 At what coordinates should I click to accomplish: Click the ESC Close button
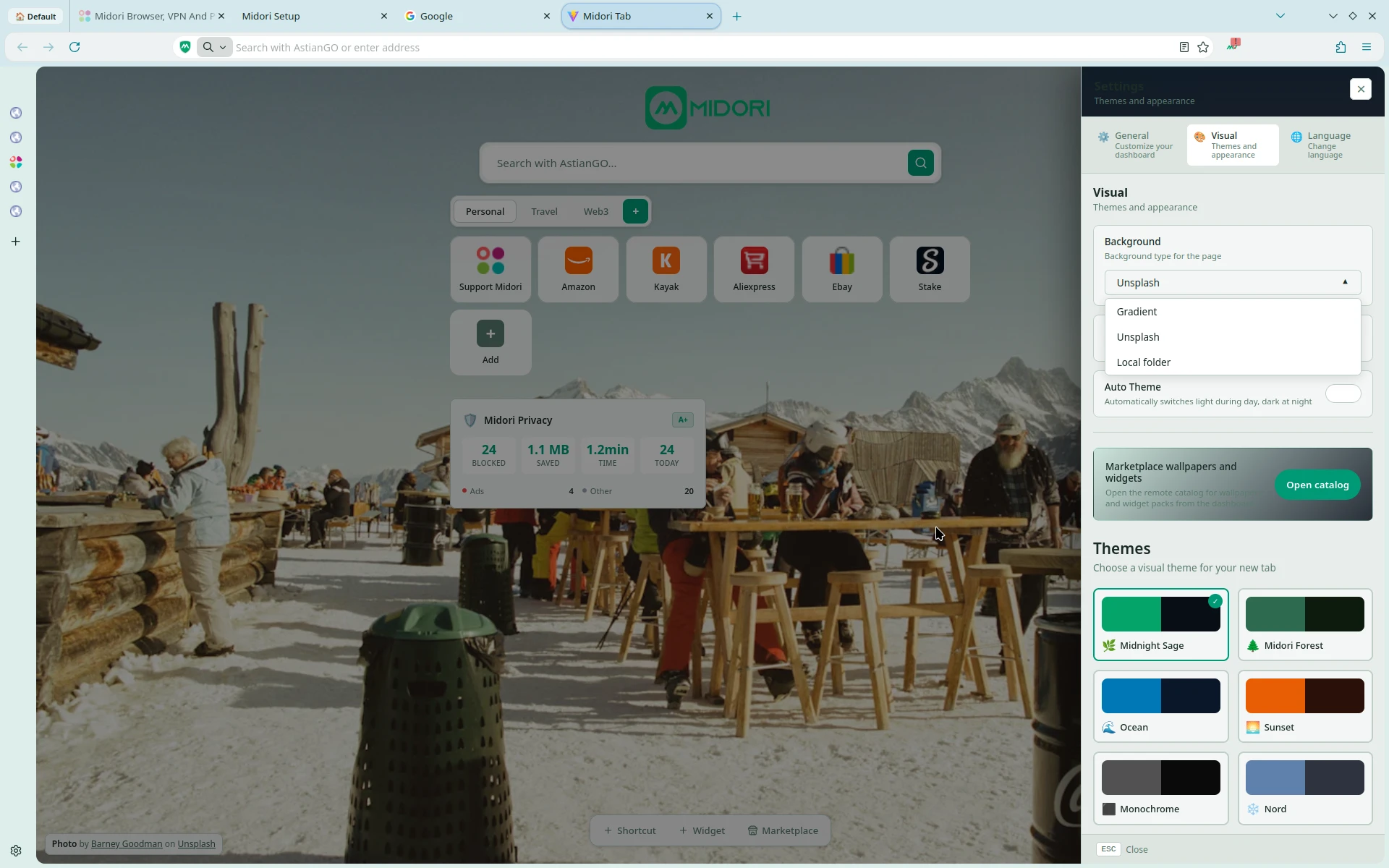pos(1122,849)
